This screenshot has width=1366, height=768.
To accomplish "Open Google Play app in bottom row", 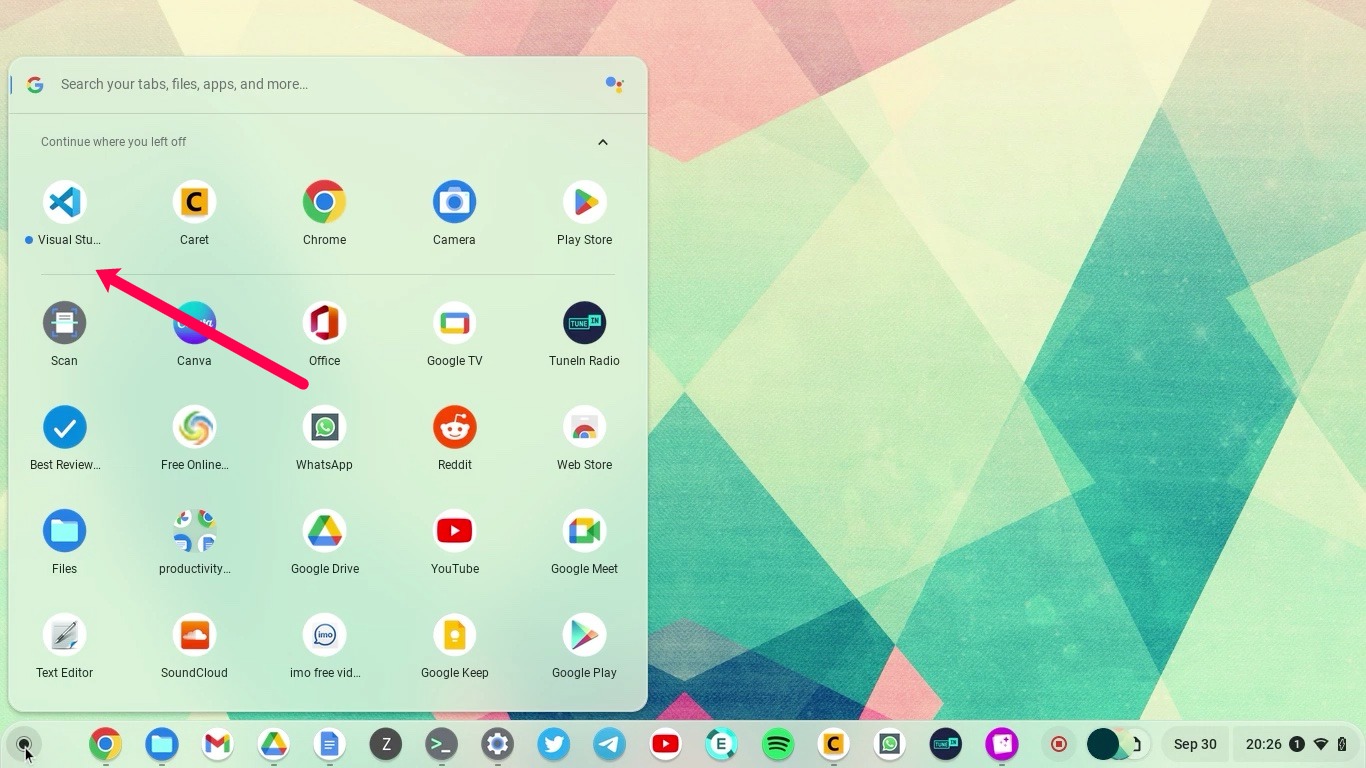I will click(584, 635).
